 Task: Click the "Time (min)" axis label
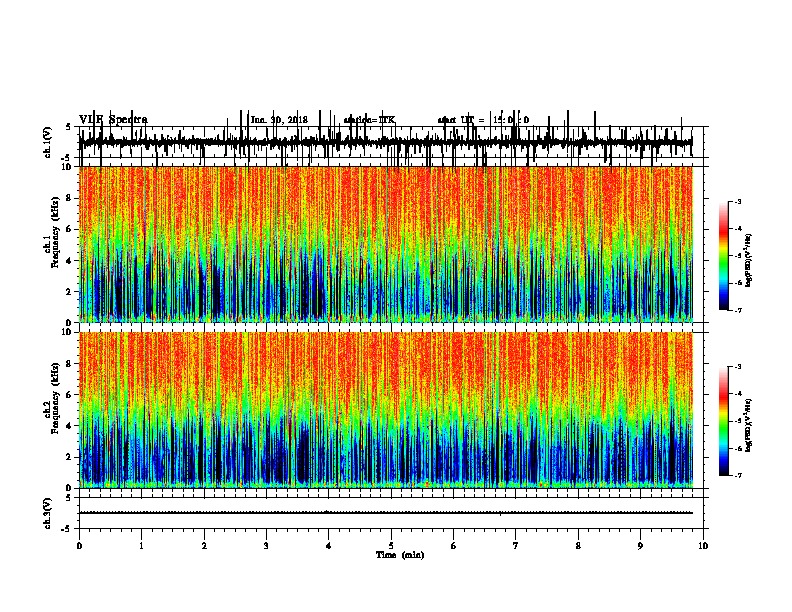pyautogui.click(x=400, y=555)
